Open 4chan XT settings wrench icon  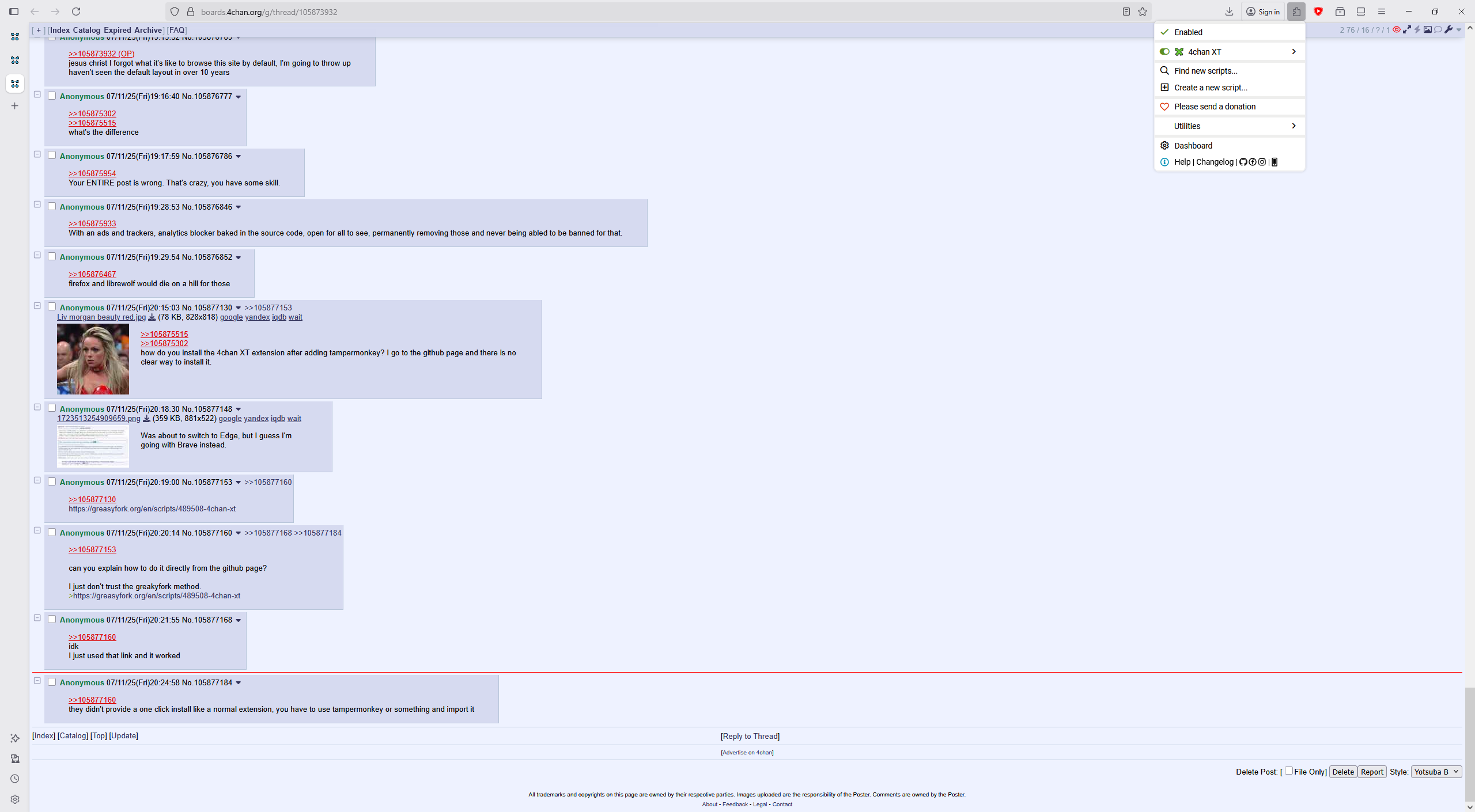click(x=1448, y=30)
